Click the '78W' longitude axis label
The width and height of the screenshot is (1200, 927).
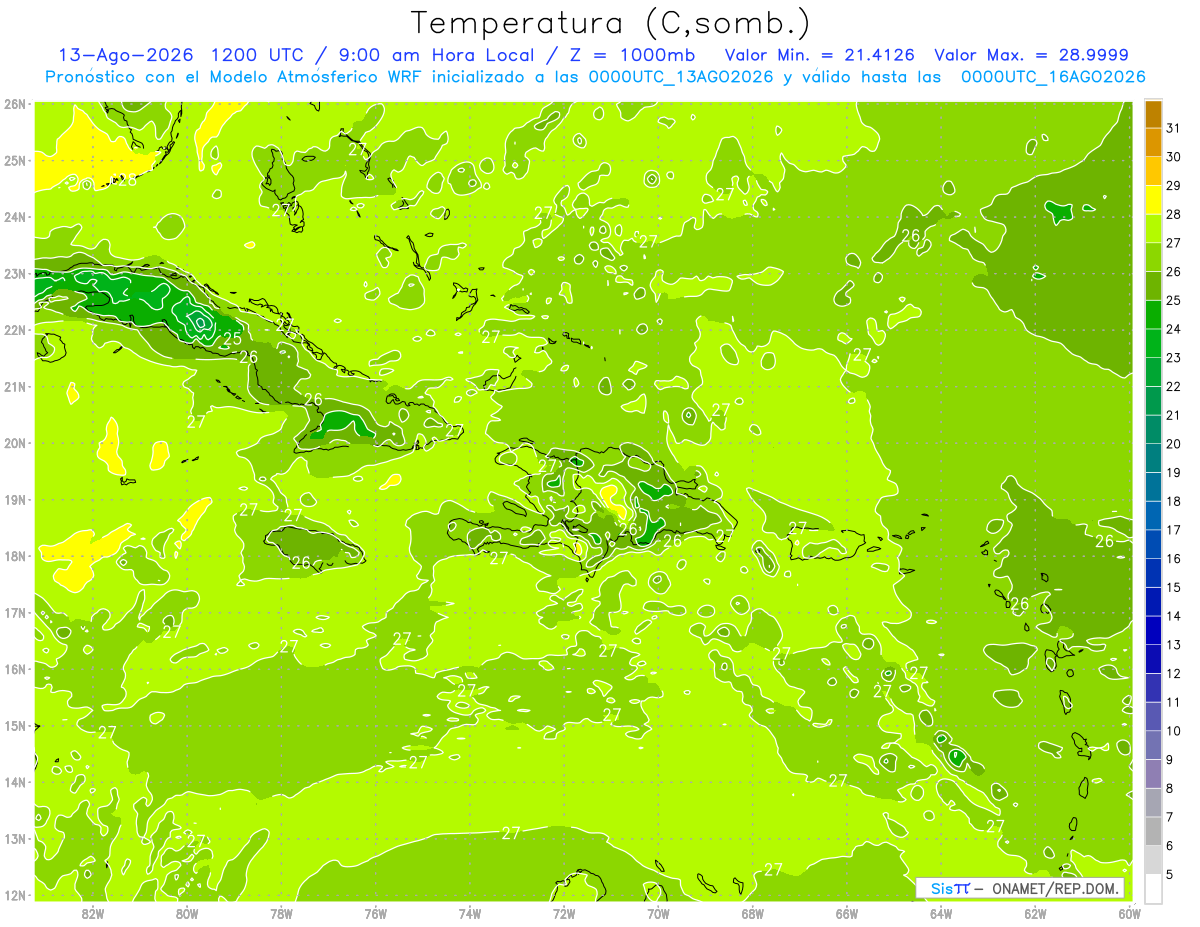click(282, 913)
